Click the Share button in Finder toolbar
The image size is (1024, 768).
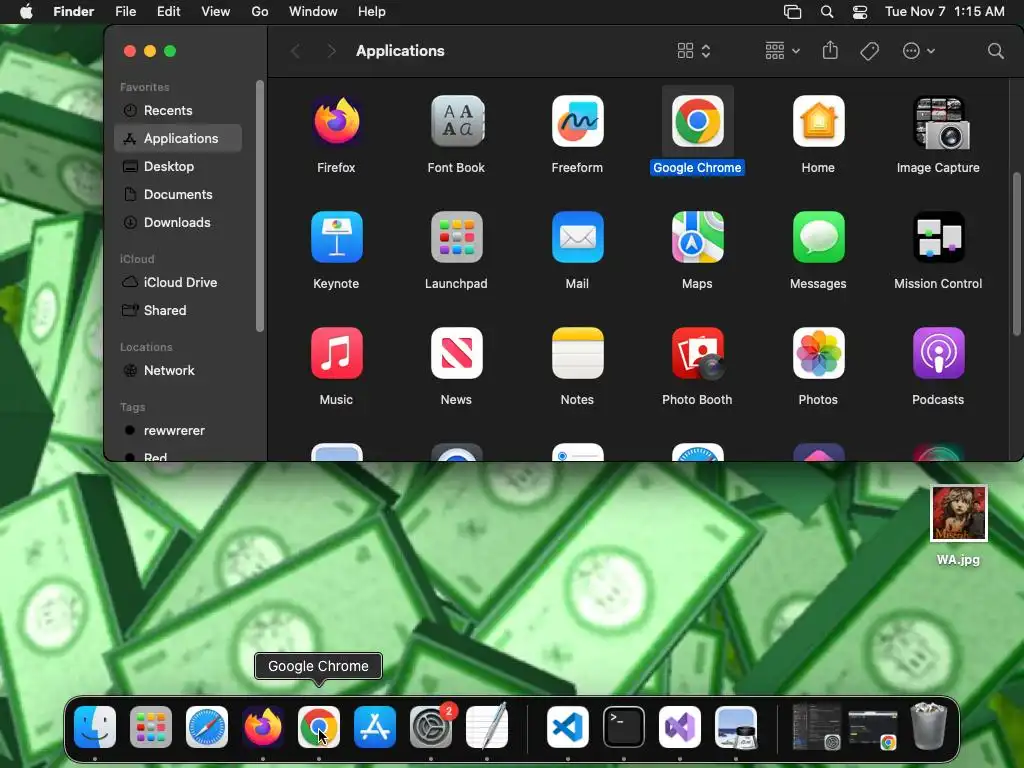pyautogui.click(x=830, y=50)
